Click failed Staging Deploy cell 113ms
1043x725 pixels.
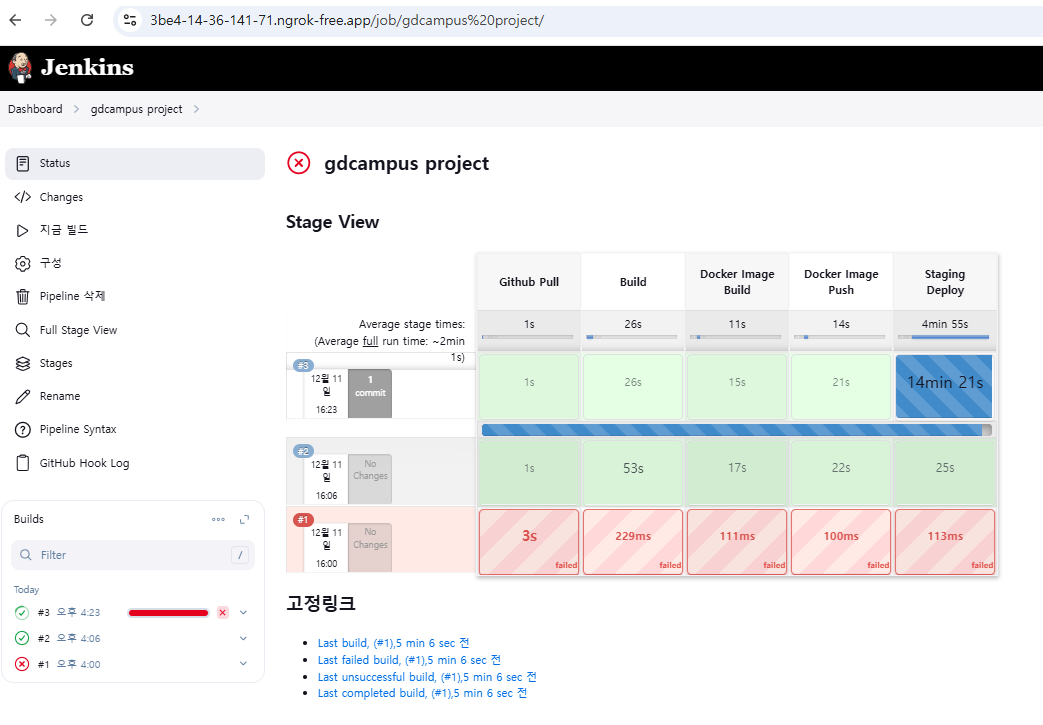945,541
